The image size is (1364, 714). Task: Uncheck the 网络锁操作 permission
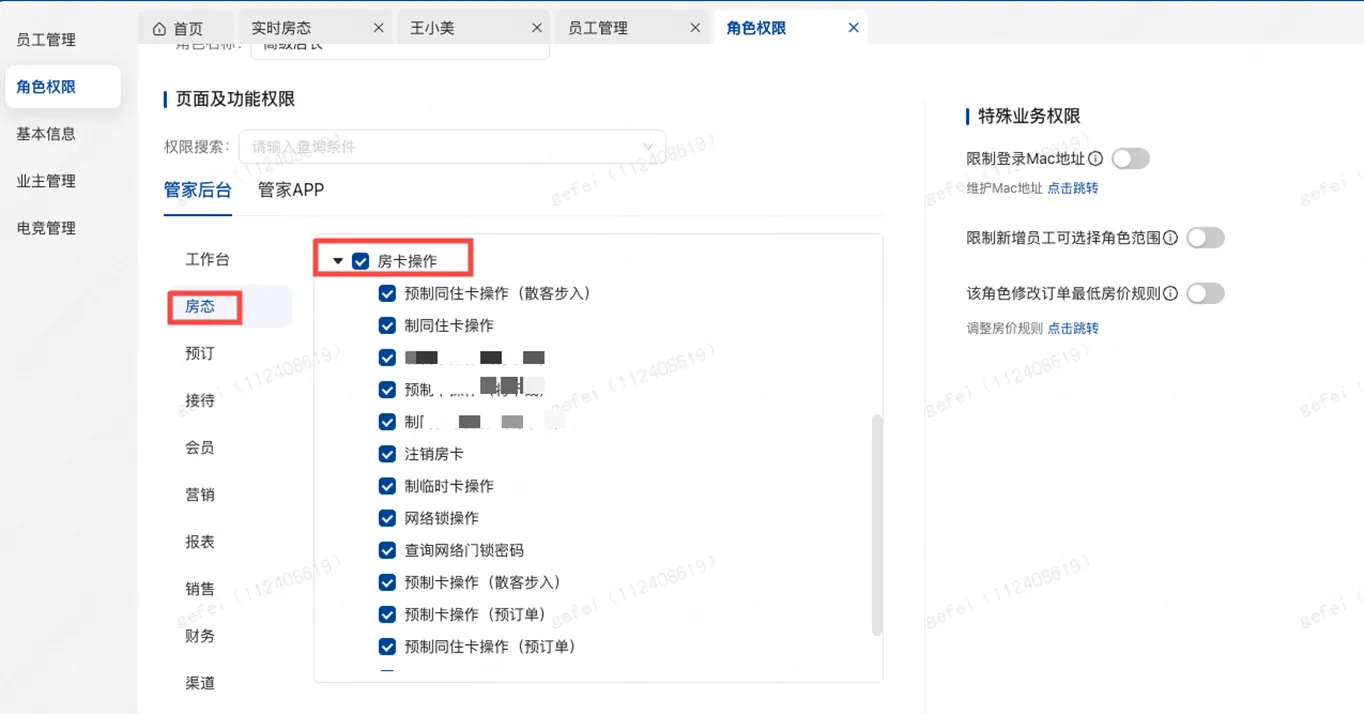[387, 518]
